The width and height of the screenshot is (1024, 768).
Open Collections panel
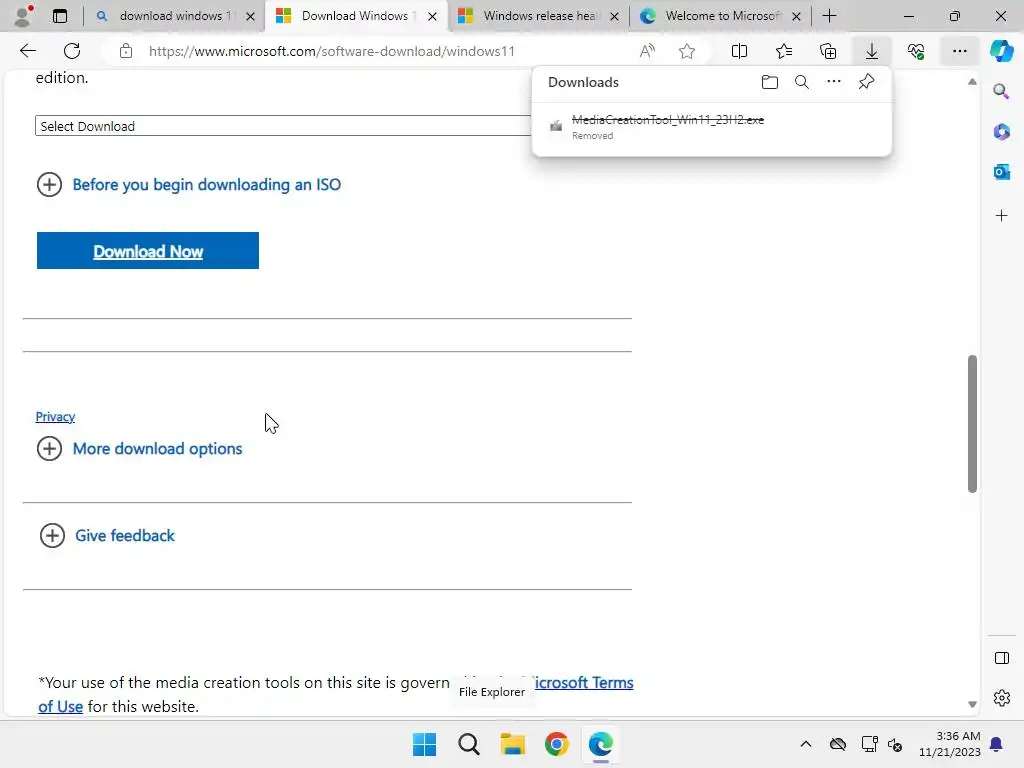point(828,51)
